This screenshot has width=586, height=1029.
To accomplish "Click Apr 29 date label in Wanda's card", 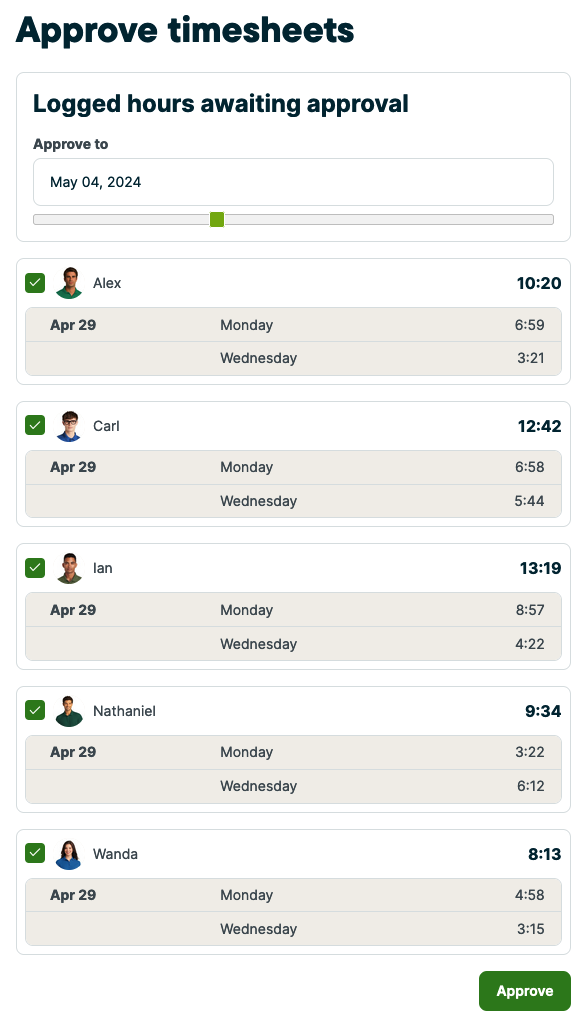I will (72, 895).
